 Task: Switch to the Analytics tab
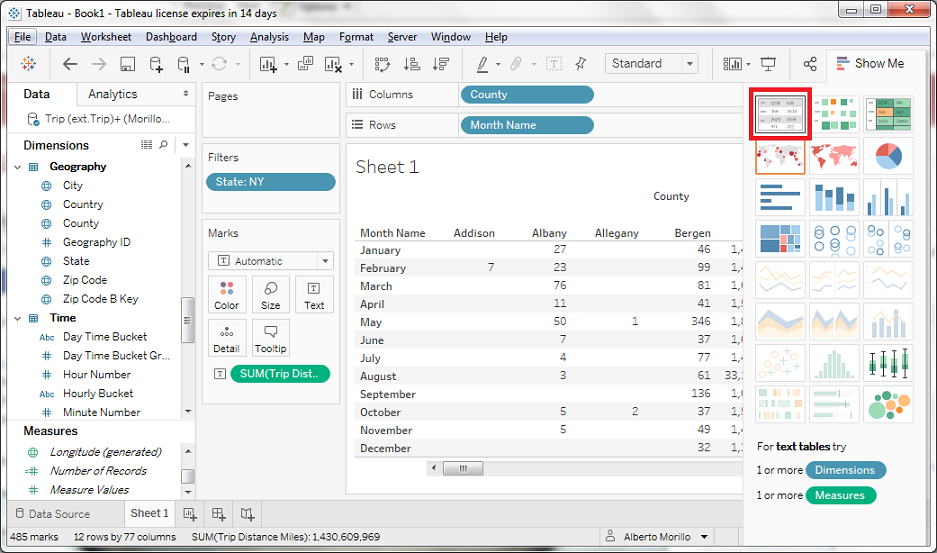112,94
